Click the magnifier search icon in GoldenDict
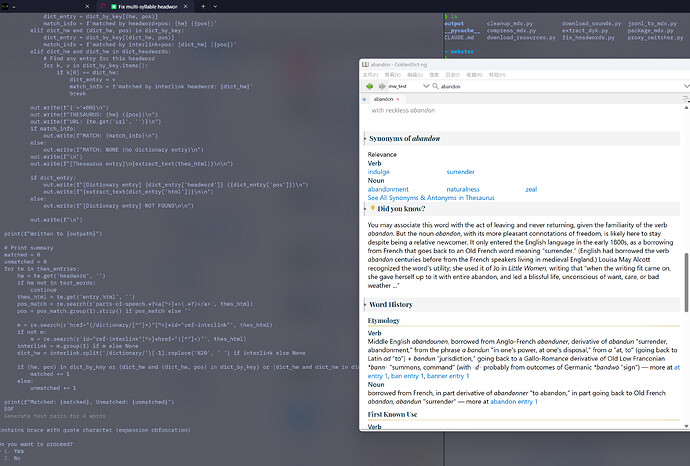Image resolution: width=690 pixels, height=466 pixels. point(435,86)
